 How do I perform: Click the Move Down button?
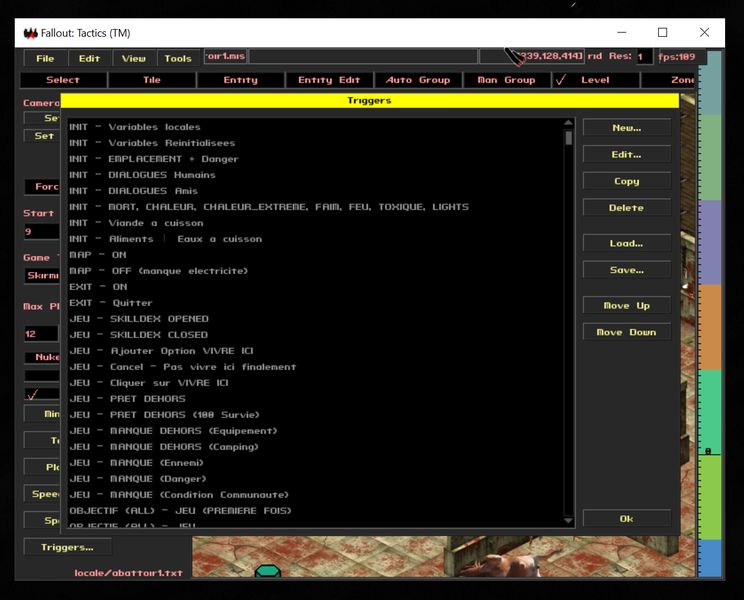pos(626,332)
